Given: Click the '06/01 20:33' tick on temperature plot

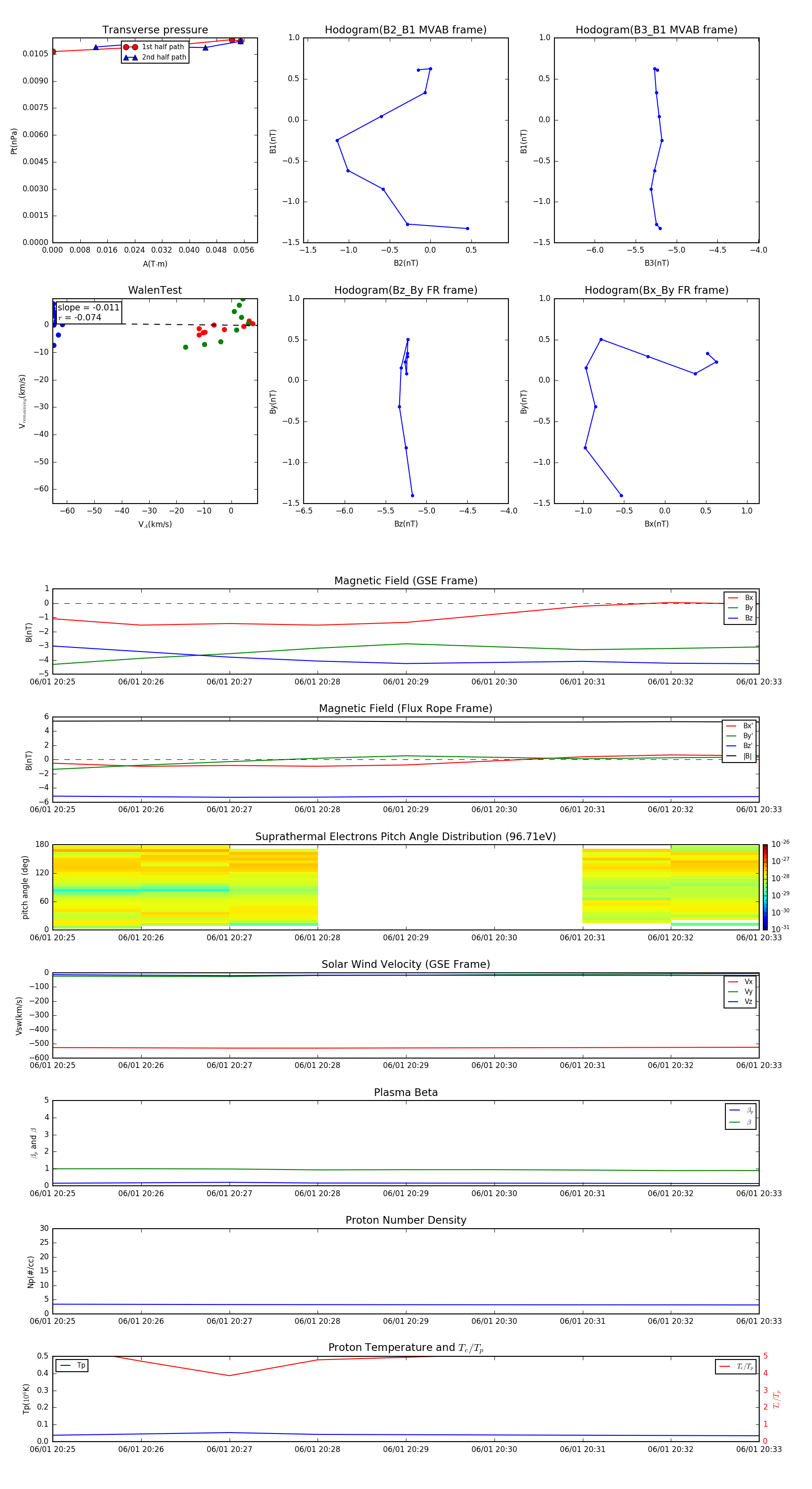Looking at the screenshot, I should 759,1449.
